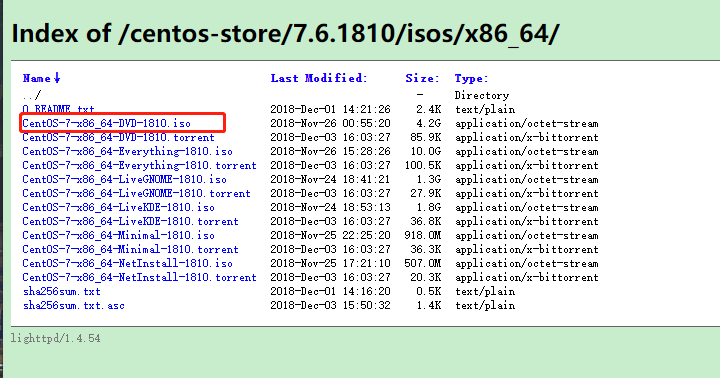Click date 2018-Nov-24 18:41:21 of LiveGNOME iso

[x=330, y=180]
